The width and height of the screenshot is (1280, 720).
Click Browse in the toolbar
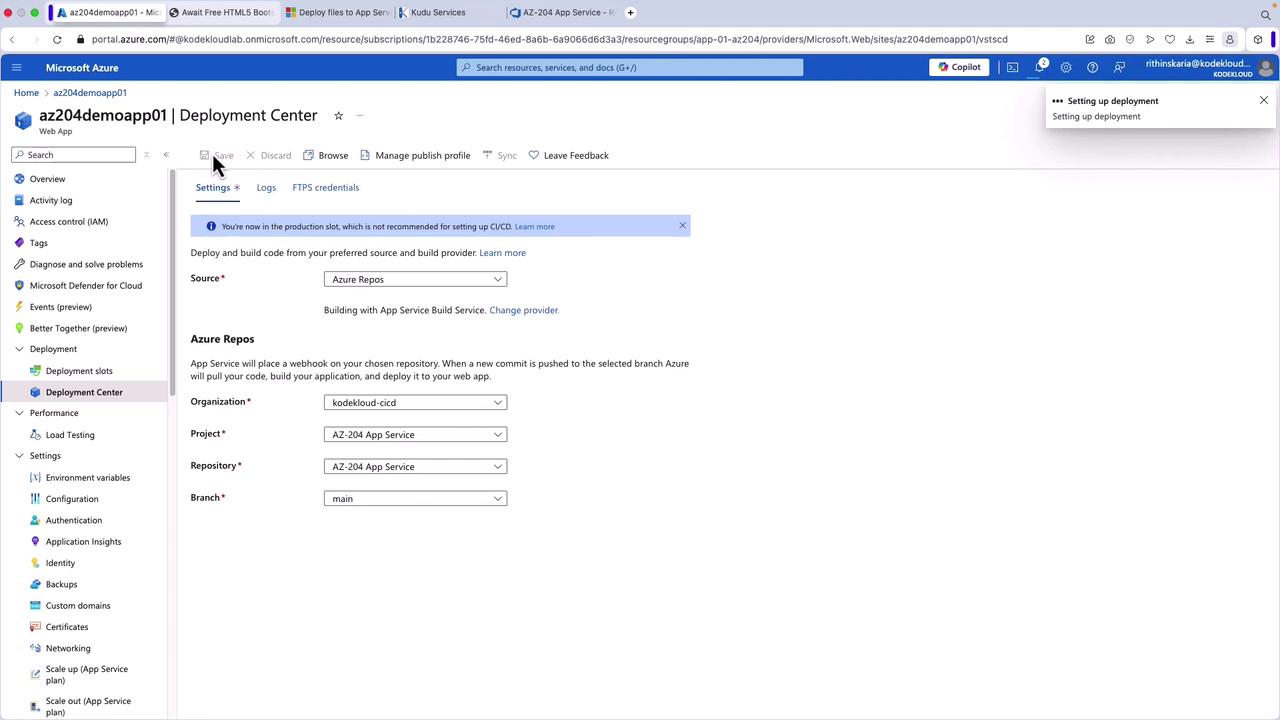[326, 155]
